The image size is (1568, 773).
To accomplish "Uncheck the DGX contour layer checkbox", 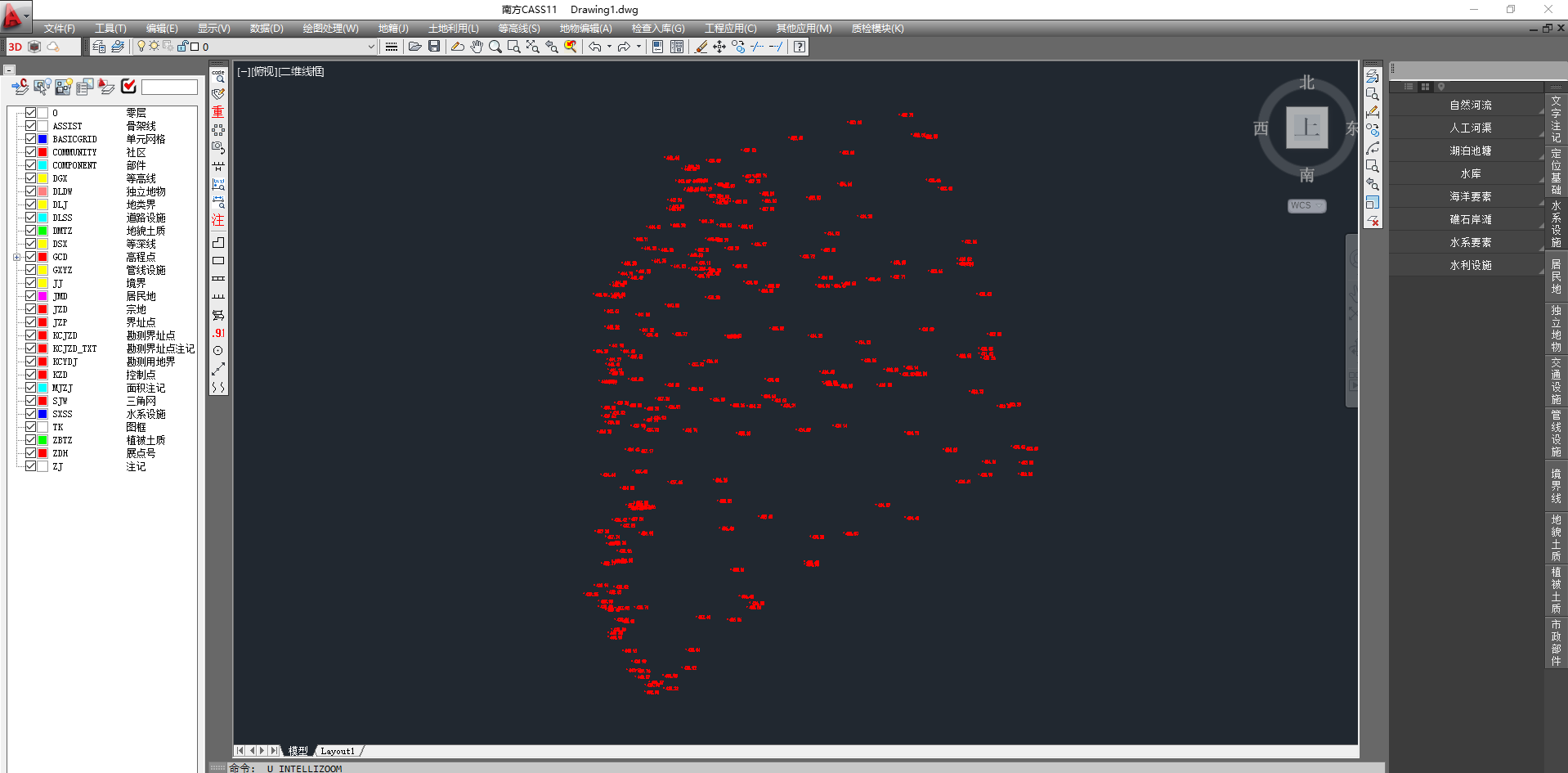I will pos(30,178).
